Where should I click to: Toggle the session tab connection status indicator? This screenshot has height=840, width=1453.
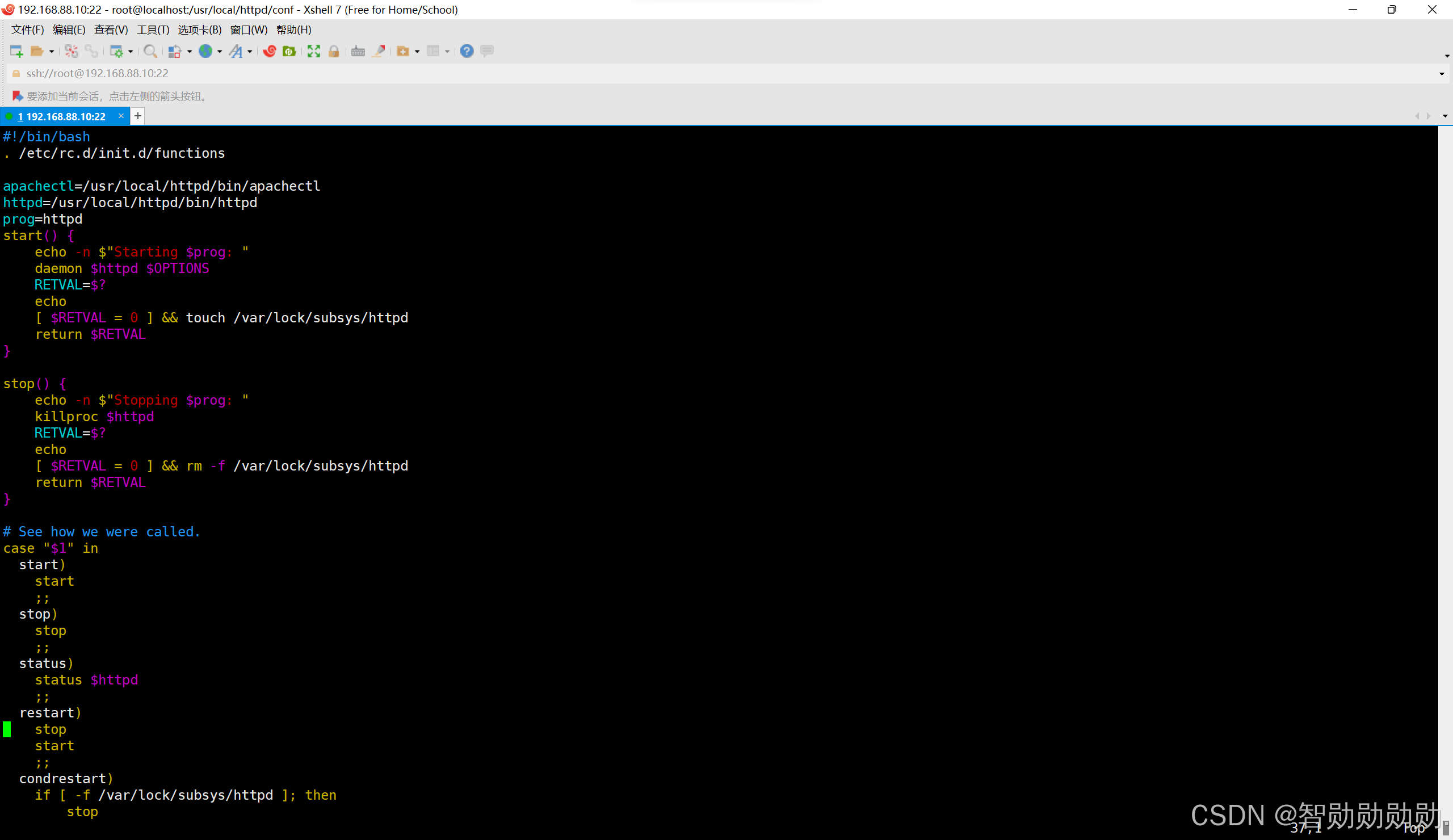pos(9,116)
